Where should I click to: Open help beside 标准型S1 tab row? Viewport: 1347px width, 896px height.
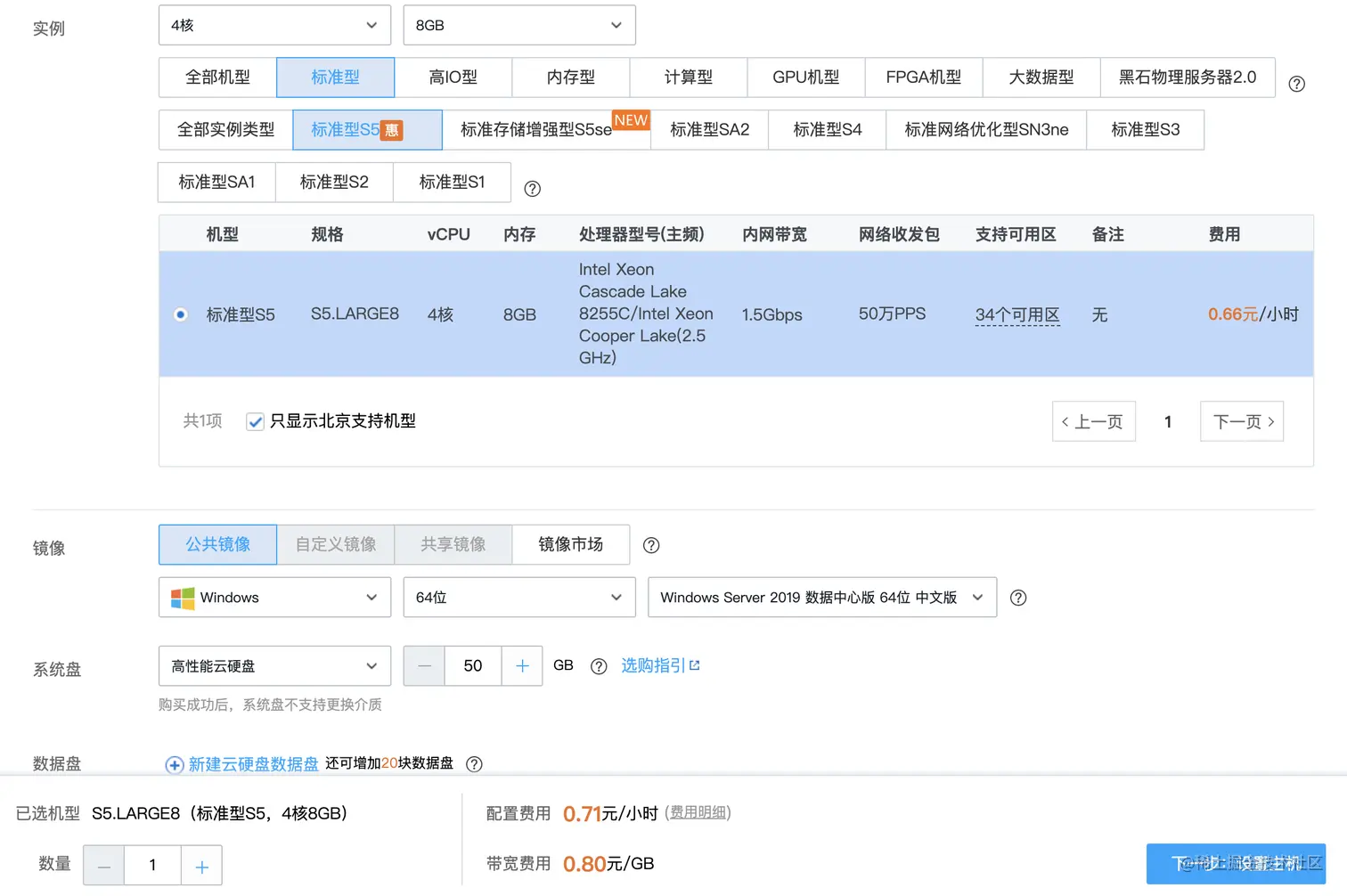point(532,189)
